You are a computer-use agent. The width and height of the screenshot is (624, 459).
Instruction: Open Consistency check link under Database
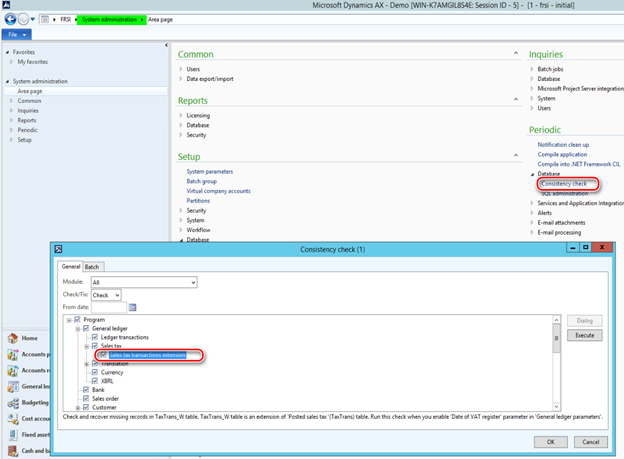564,184
